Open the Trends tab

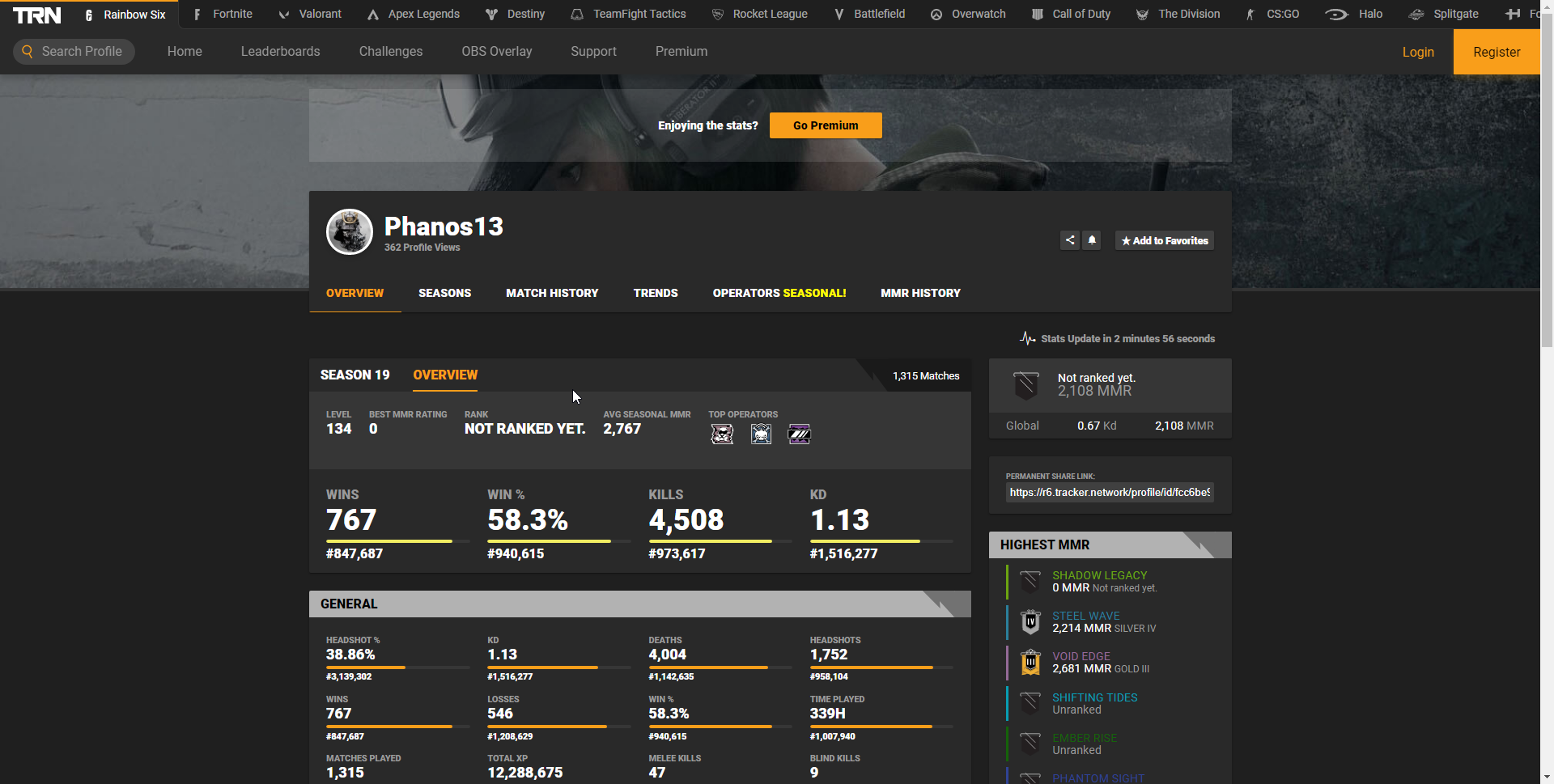(x=656, y=293)
